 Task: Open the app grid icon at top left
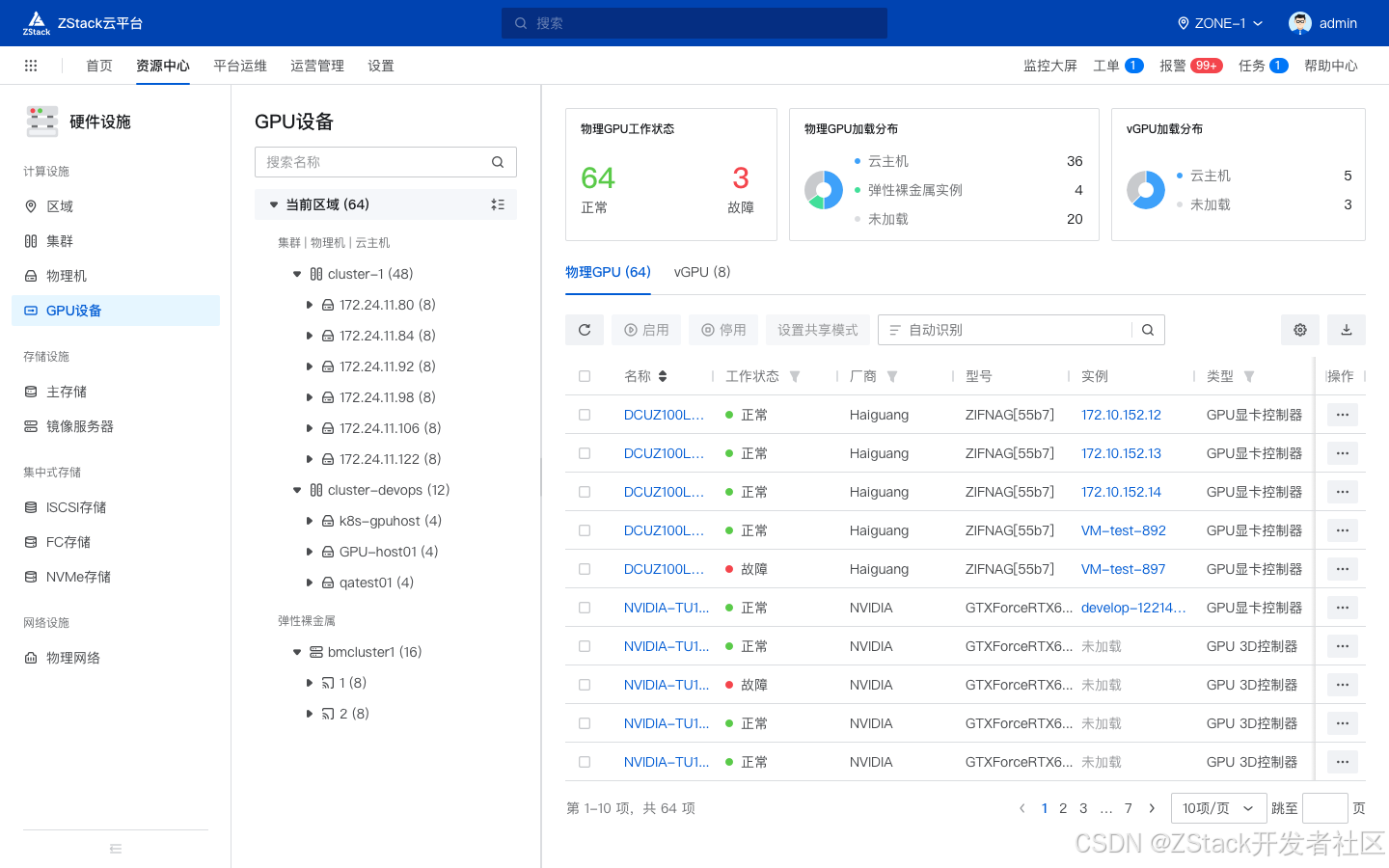pyautogui.click(x=30, y=65)
